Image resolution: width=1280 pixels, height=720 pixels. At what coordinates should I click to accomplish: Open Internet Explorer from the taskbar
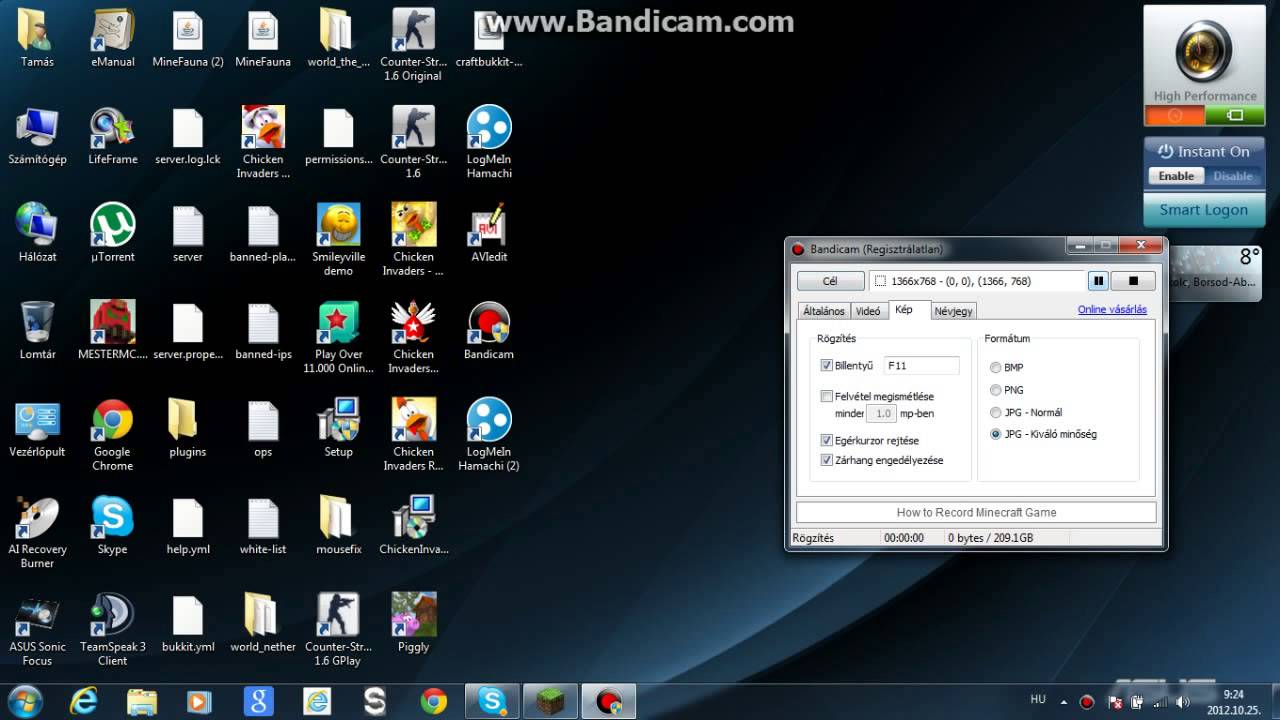click(x=84, y=701)
